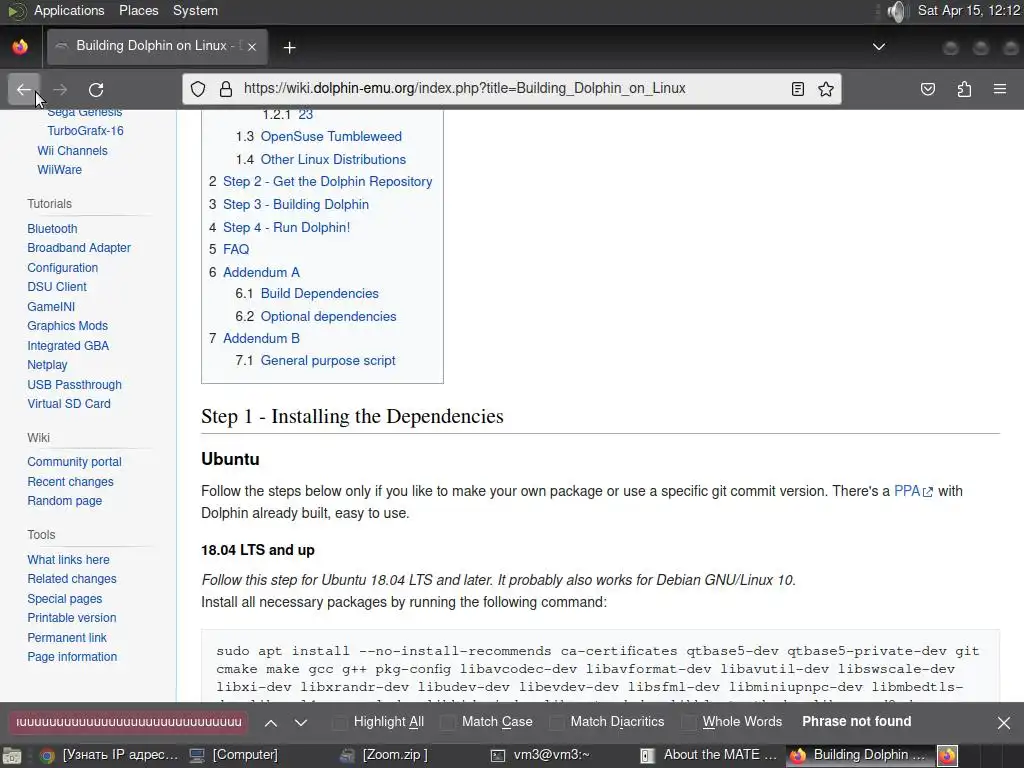Enable the Highlight All checkbox
This screenshot has width=1024, height=768.
340,722
